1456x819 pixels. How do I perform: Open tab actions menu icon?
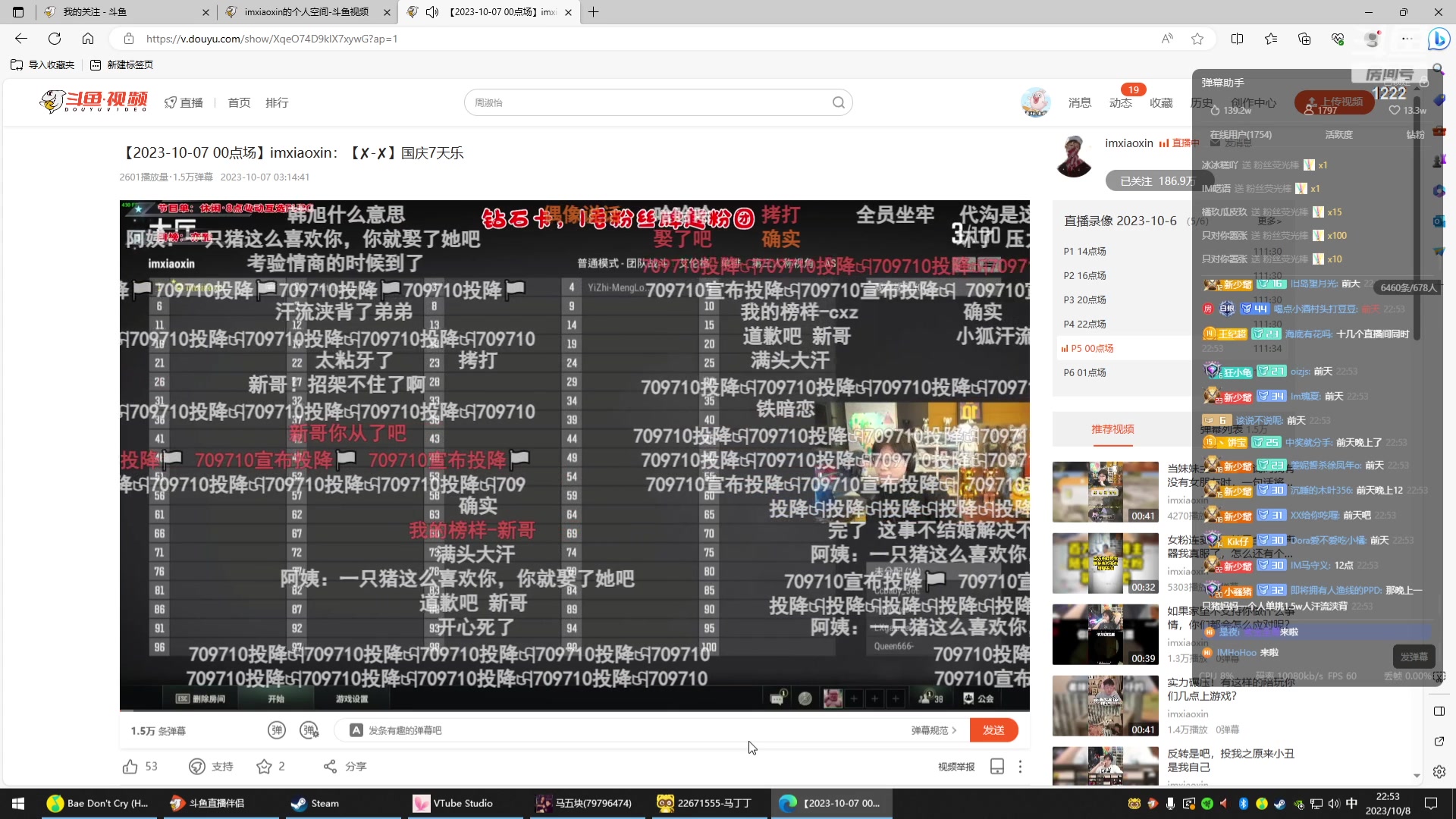18,12
